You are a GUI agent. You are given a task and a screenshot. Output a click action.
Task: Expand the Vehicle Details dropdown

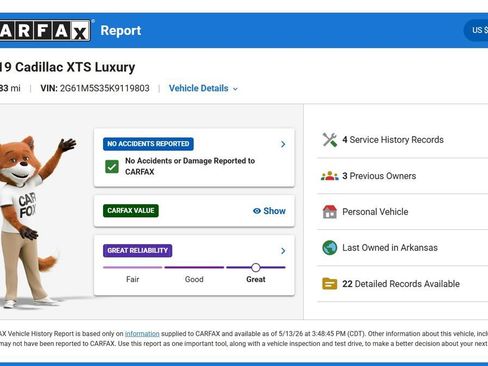click(x=203, y=88)
